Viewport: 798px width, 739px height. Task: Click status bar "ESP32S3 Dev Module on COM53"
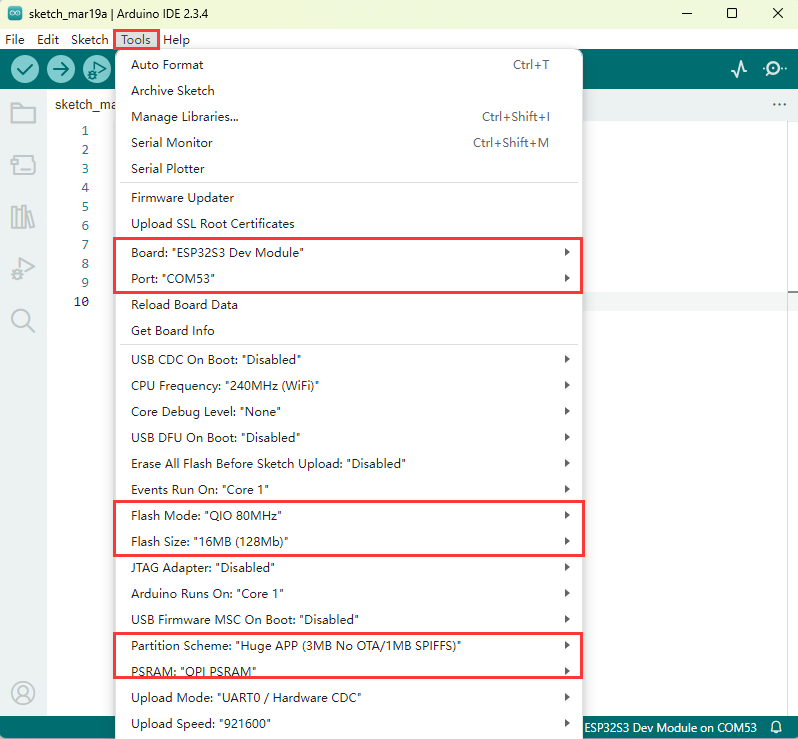(x=670, y=727)
